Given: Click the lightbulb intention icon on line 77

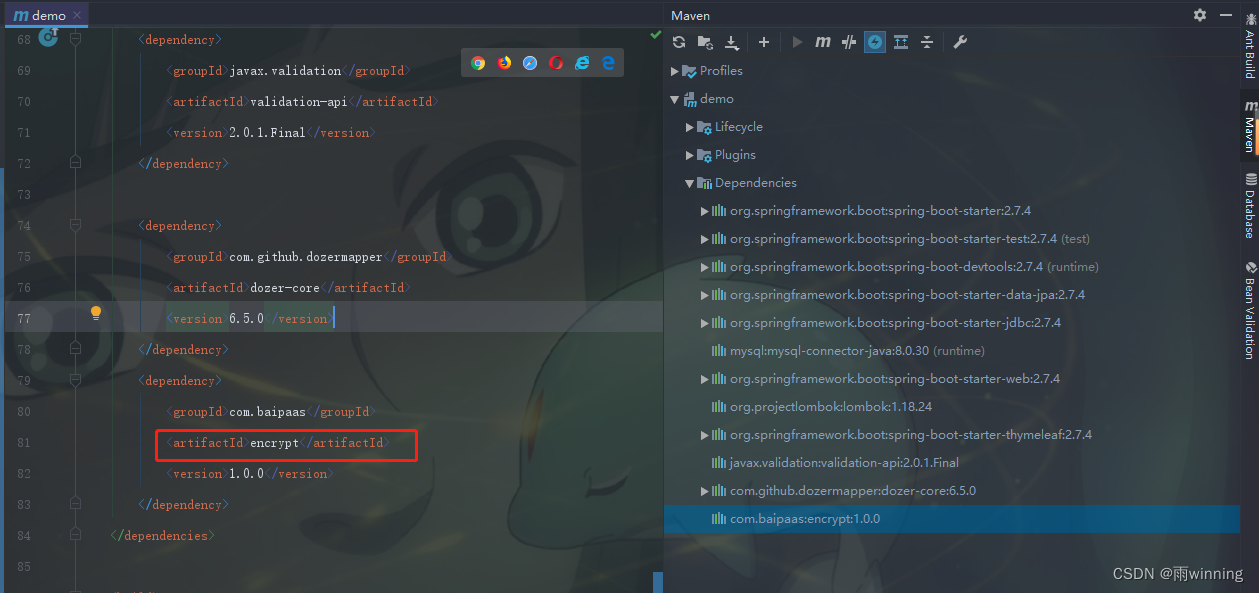Looking at the screenshot, I should pyautogui.click(x=96, y=313).
